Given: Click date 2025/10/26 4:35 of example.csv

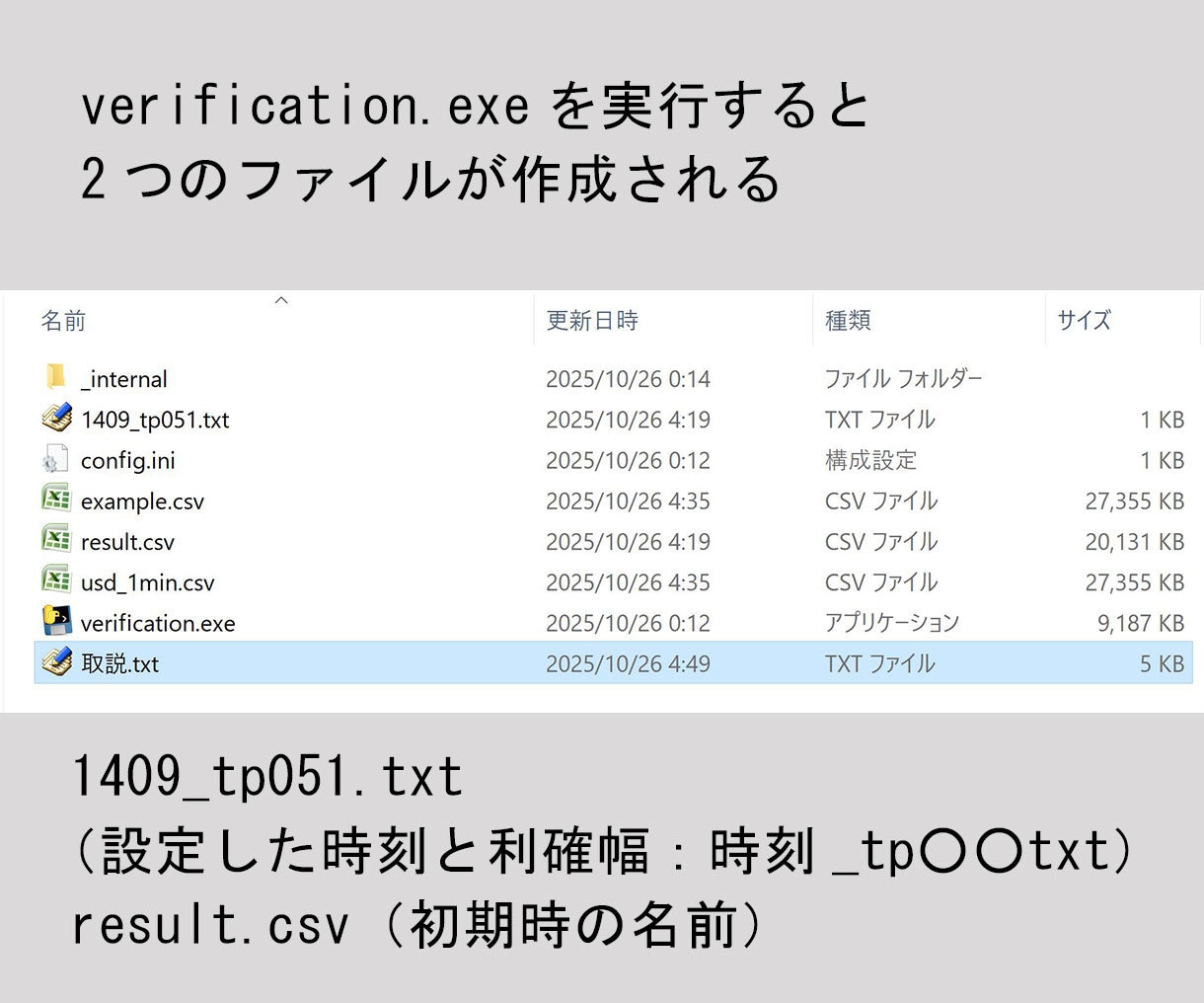Looking at the screenshot, I should pos(628,501).
